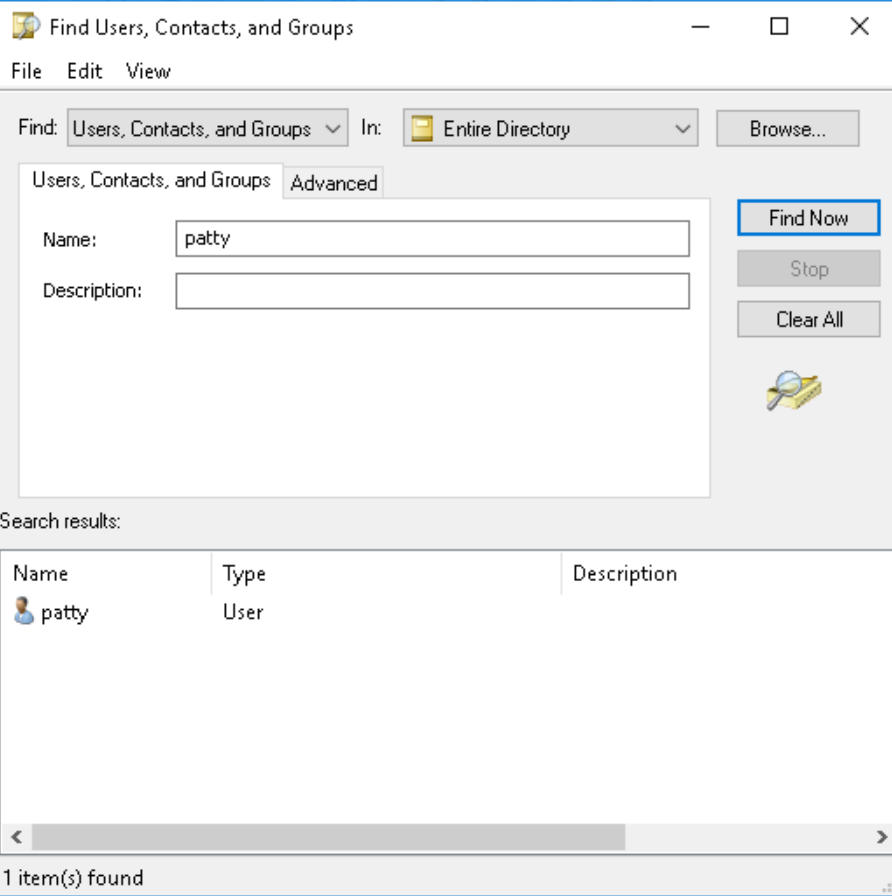
Task: Switch to the Advanced tab
Action: click(334, 183)
